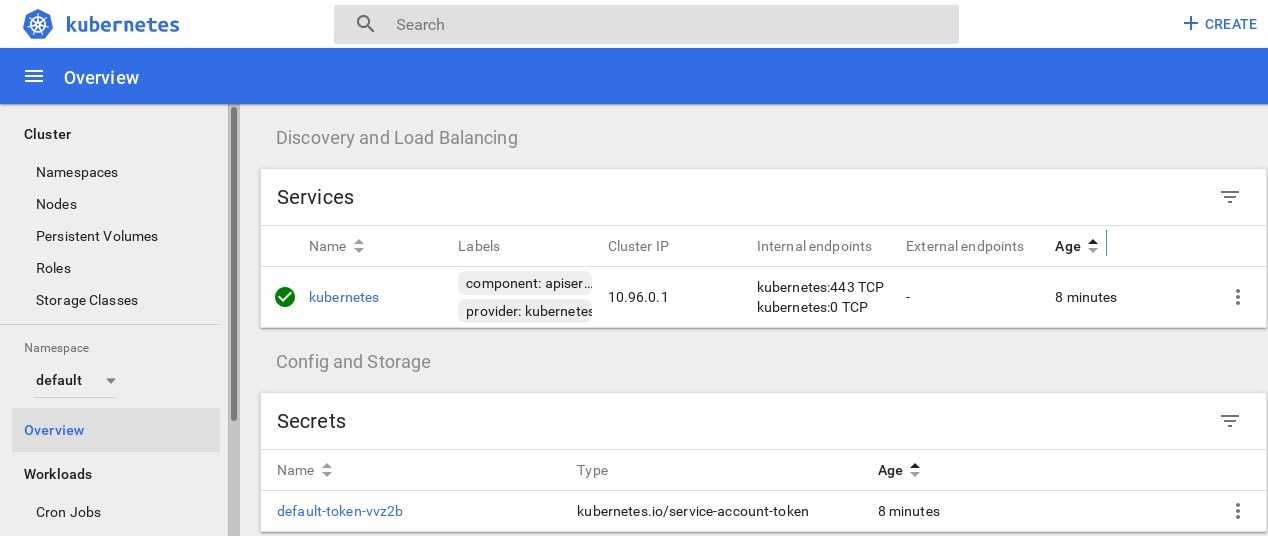Open the hamburger navigation menu

[34, 77]
